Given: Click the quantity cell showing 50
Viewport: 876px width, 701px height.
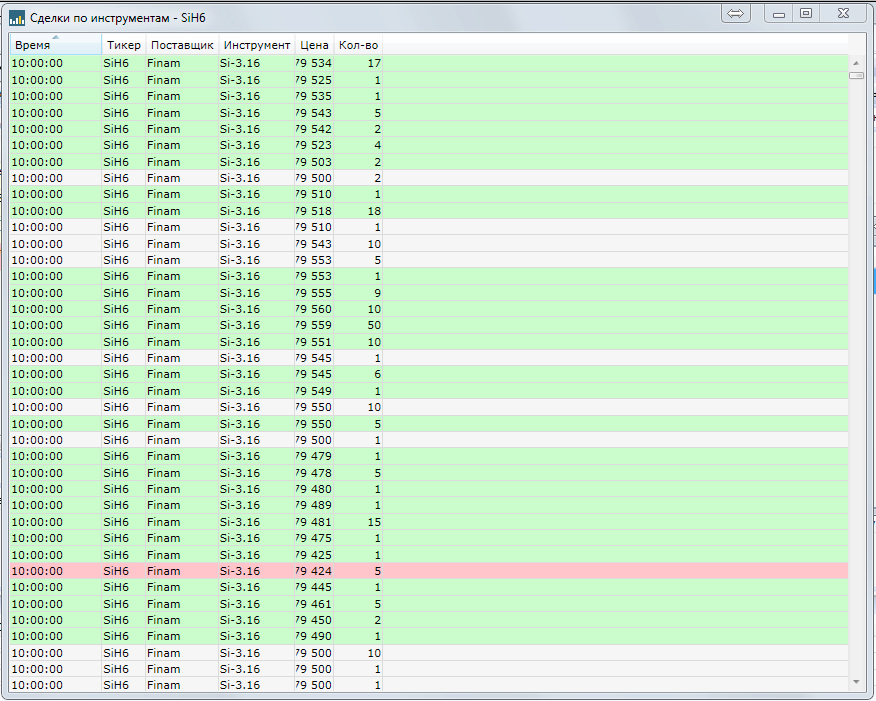Looking at the screenshot, I should pyautogui.click(x=358, y=325).
